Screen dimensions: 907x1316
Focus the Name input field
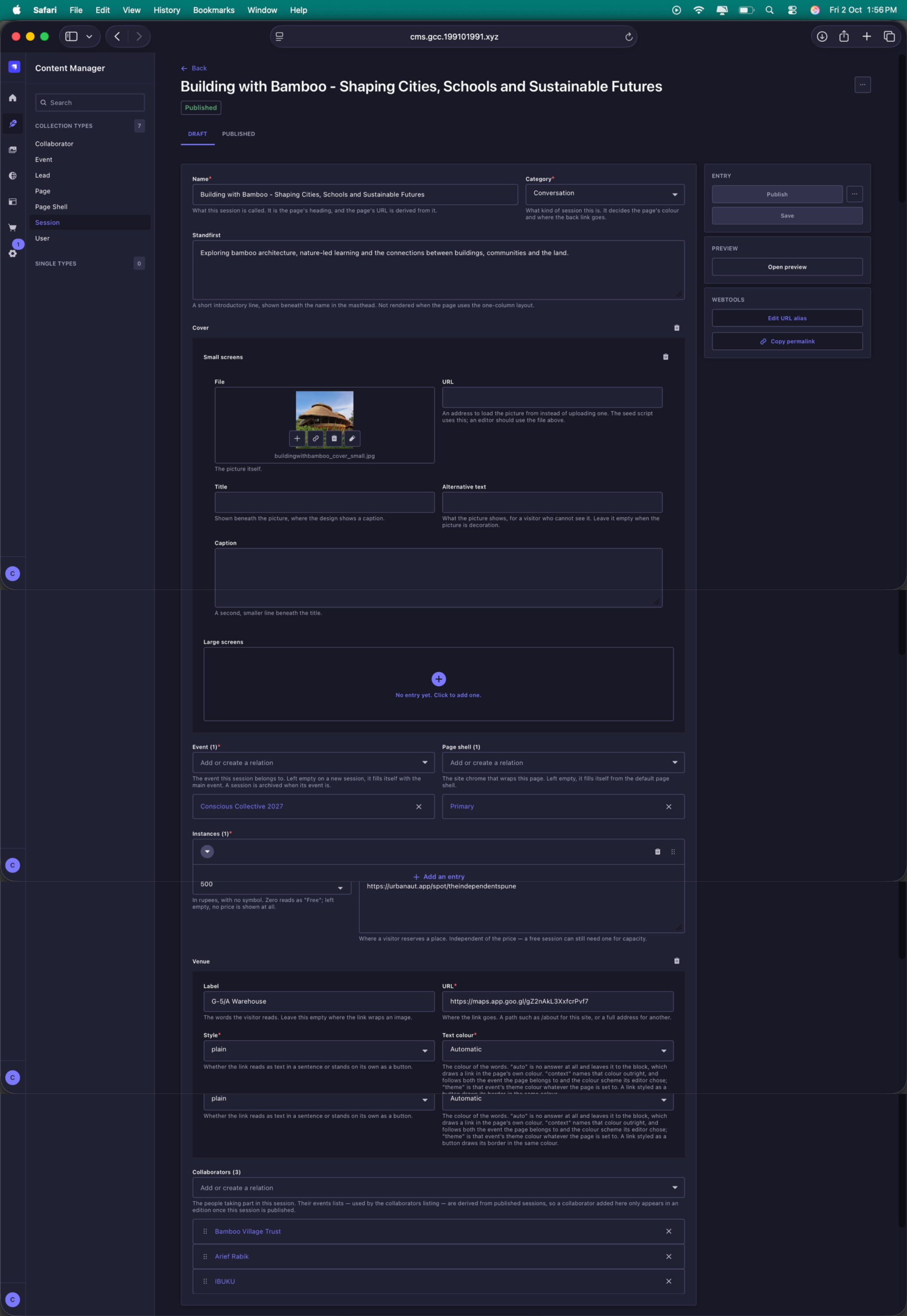point(355,195)
